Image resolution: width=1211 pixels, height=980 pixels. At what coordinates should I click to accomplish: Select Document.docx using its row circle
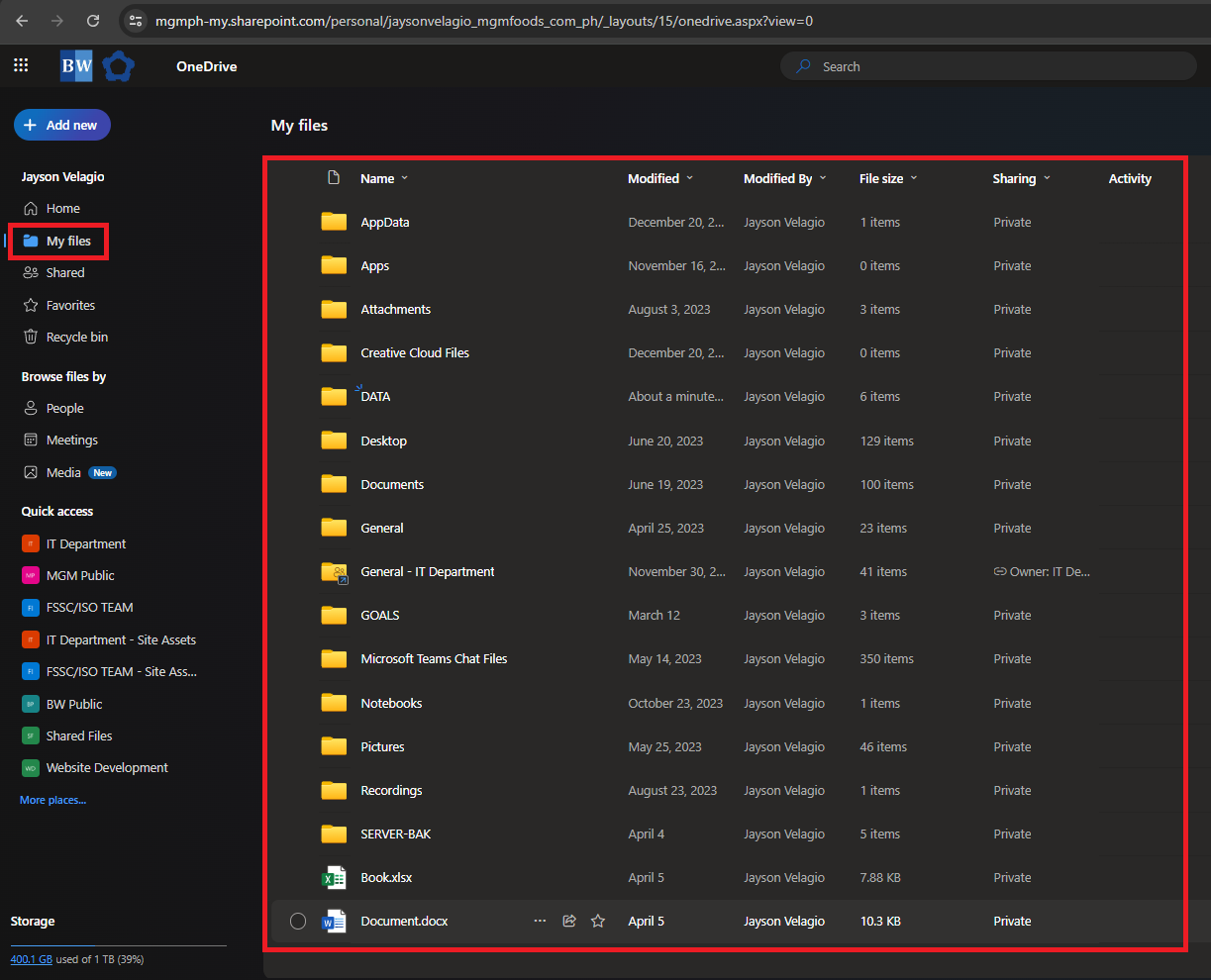[298, 922]
